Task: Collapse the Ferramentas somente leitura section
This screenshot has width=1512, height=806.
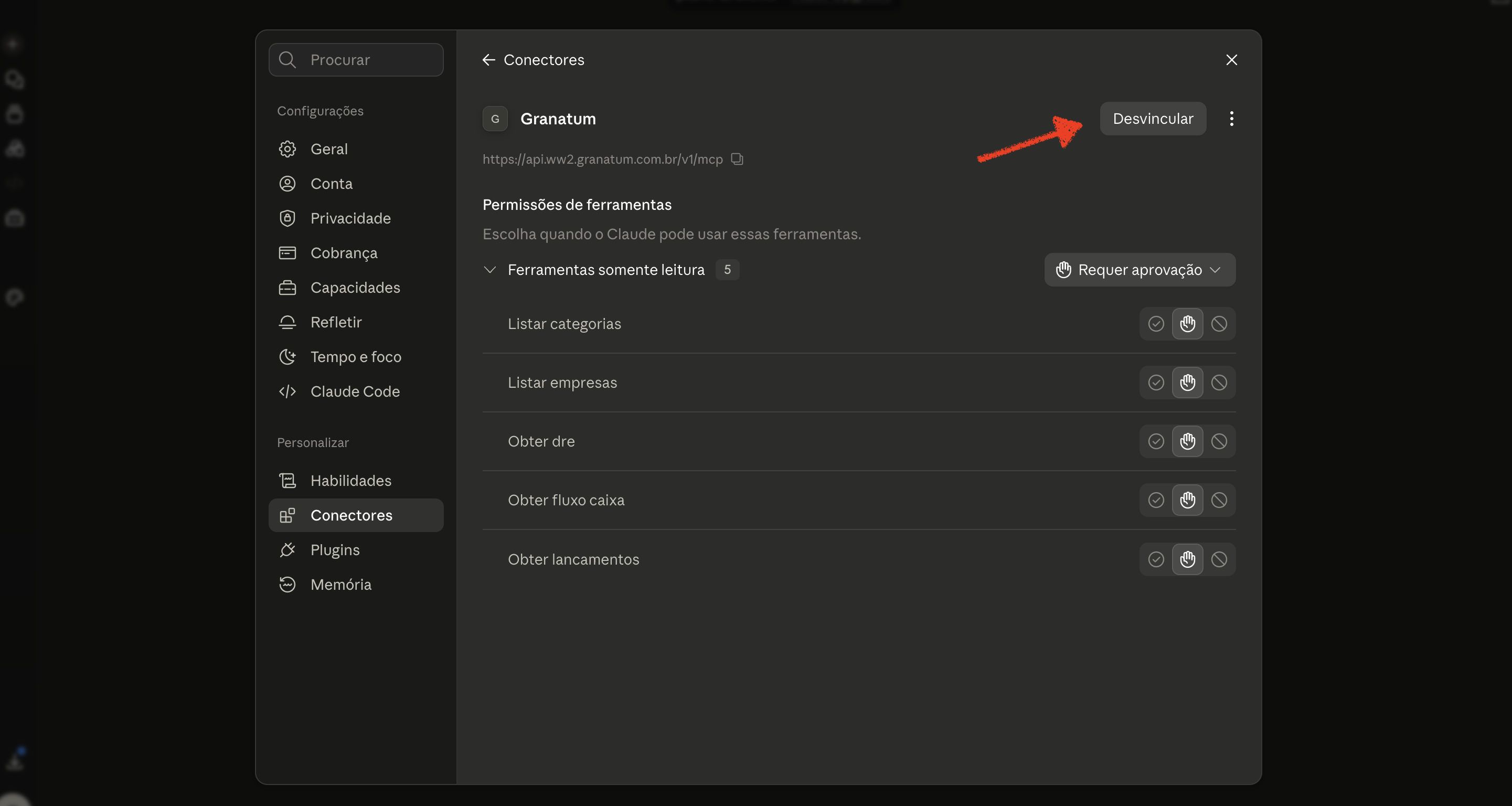Action: pyautogui.click(x=489, y=270)
